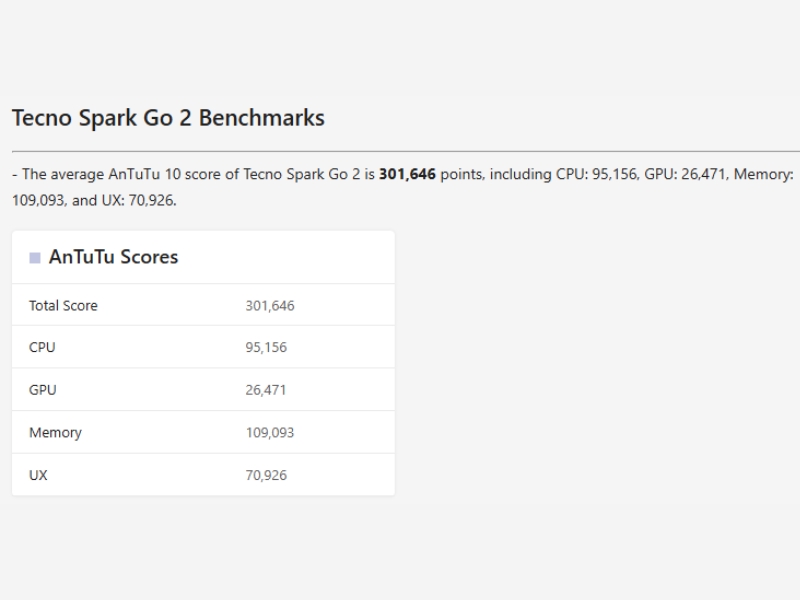Select the Memory row label in the table
Viewport: 800px width, 600px height.
pos(55,433)
